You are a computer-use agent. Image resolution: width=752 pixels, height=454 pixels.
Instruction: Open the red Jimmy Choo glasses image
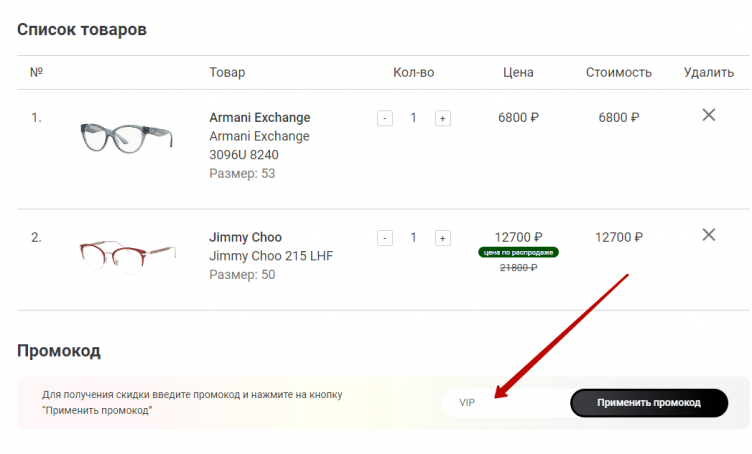(x=127, y=257)
